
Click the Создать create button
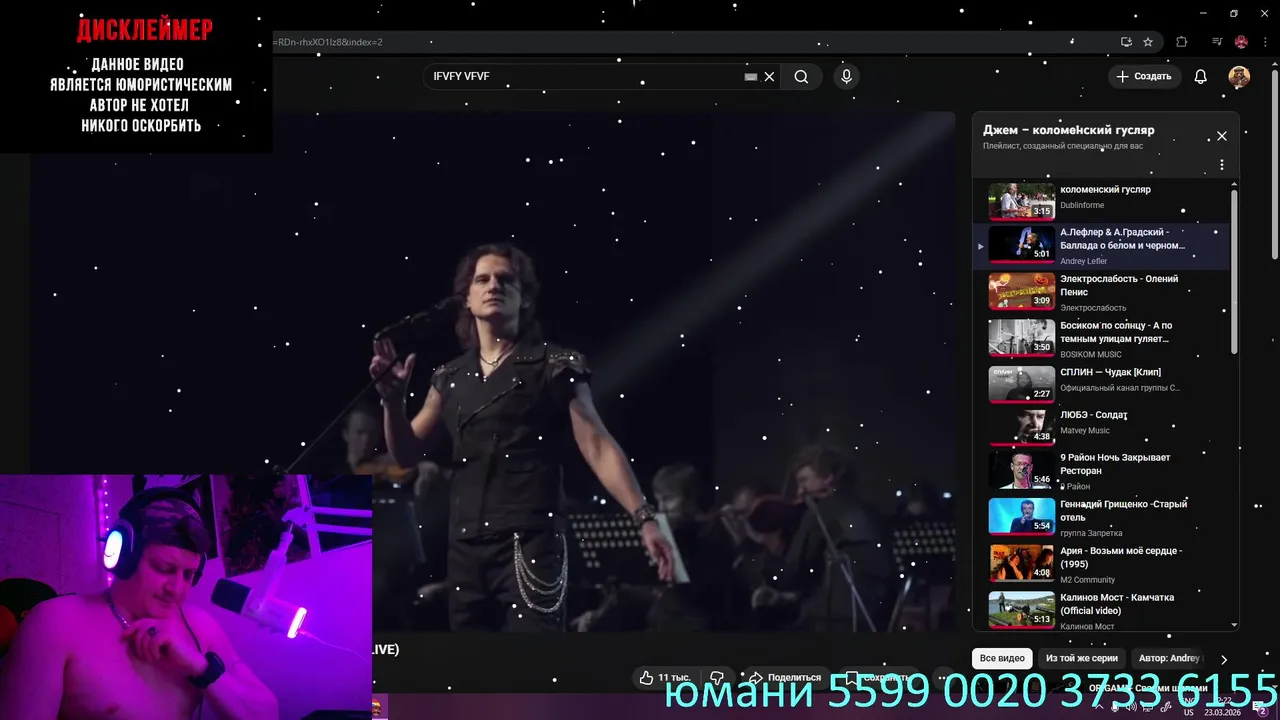tap(1144, 77)
